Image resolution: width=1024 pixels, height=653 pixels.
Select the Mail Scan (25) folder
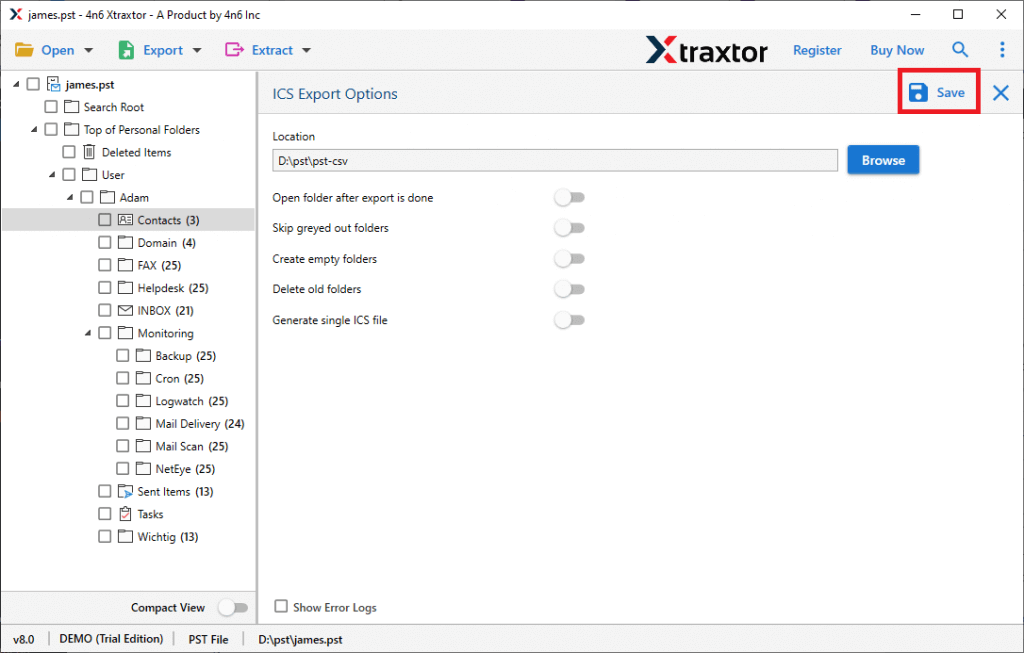click(191, 446)
